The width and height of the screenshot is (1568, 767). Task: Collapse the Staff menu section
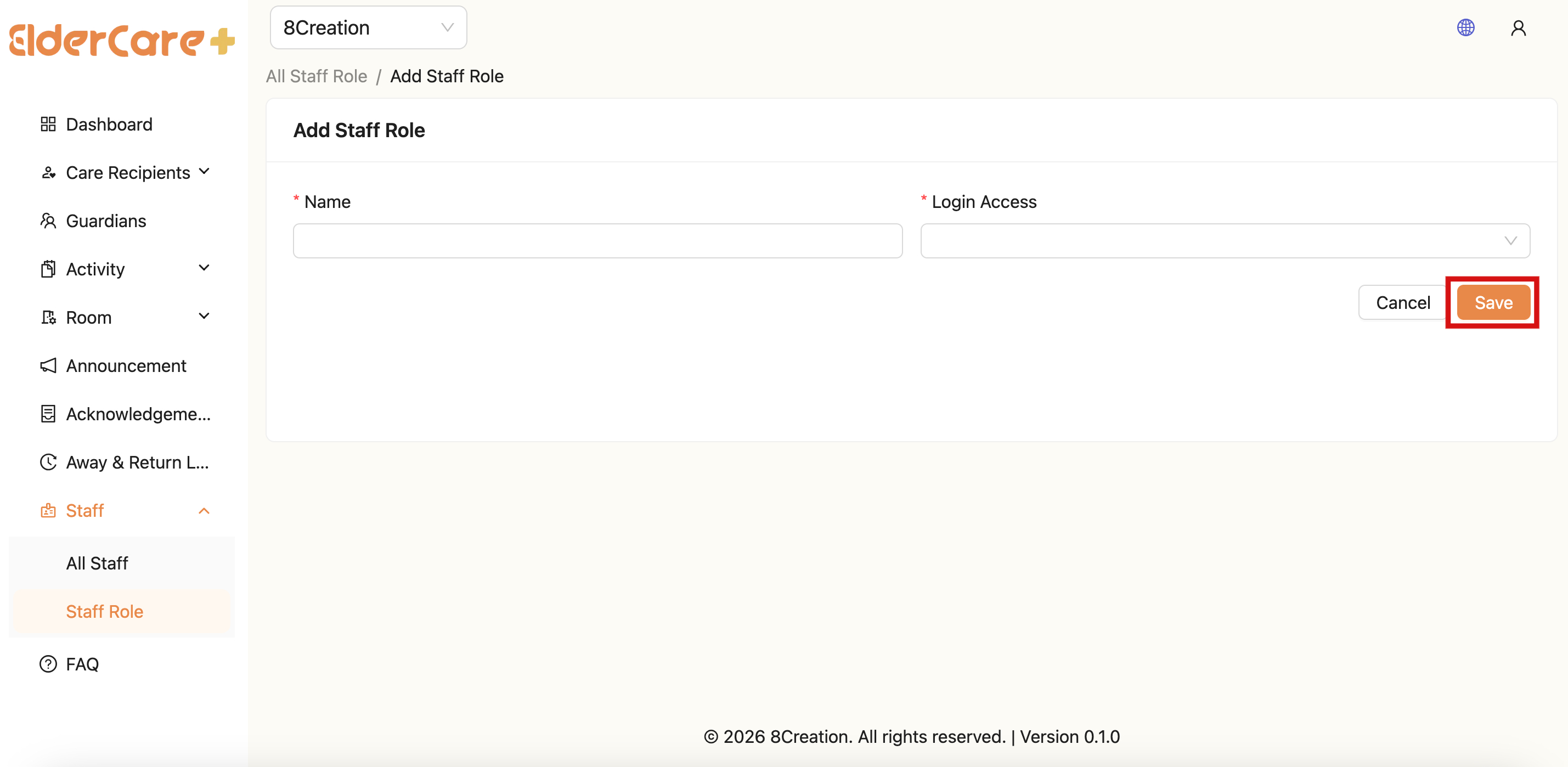click(205, 511)
